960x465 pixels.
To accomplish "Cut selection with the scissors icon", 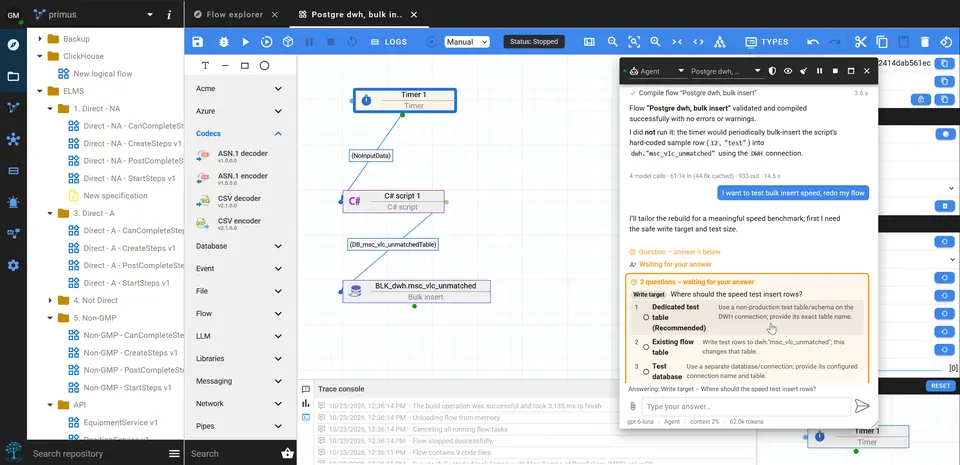I will (861, 42).
